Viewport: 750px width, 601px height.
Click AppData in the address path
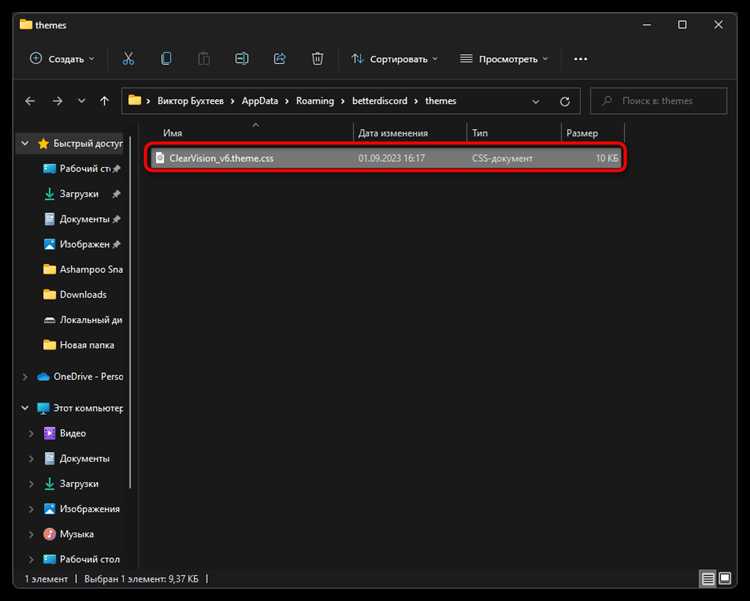click(260, 101)
